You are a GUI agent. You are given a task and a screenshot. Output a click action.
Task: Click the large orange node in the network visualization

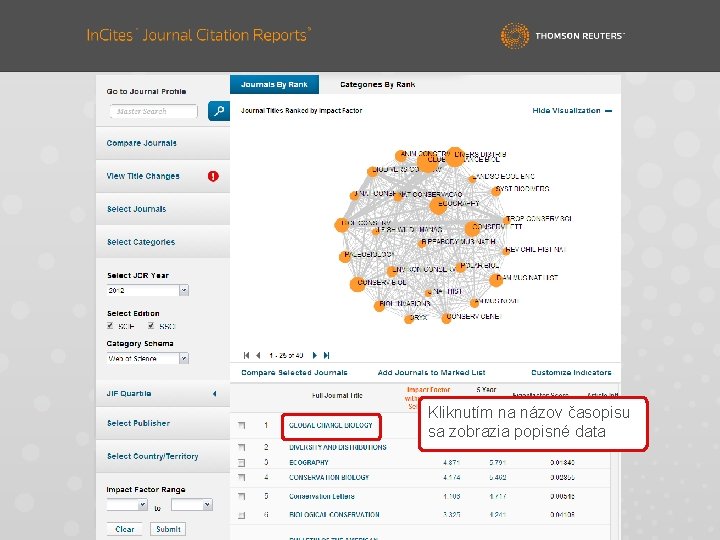pos(428,162)
